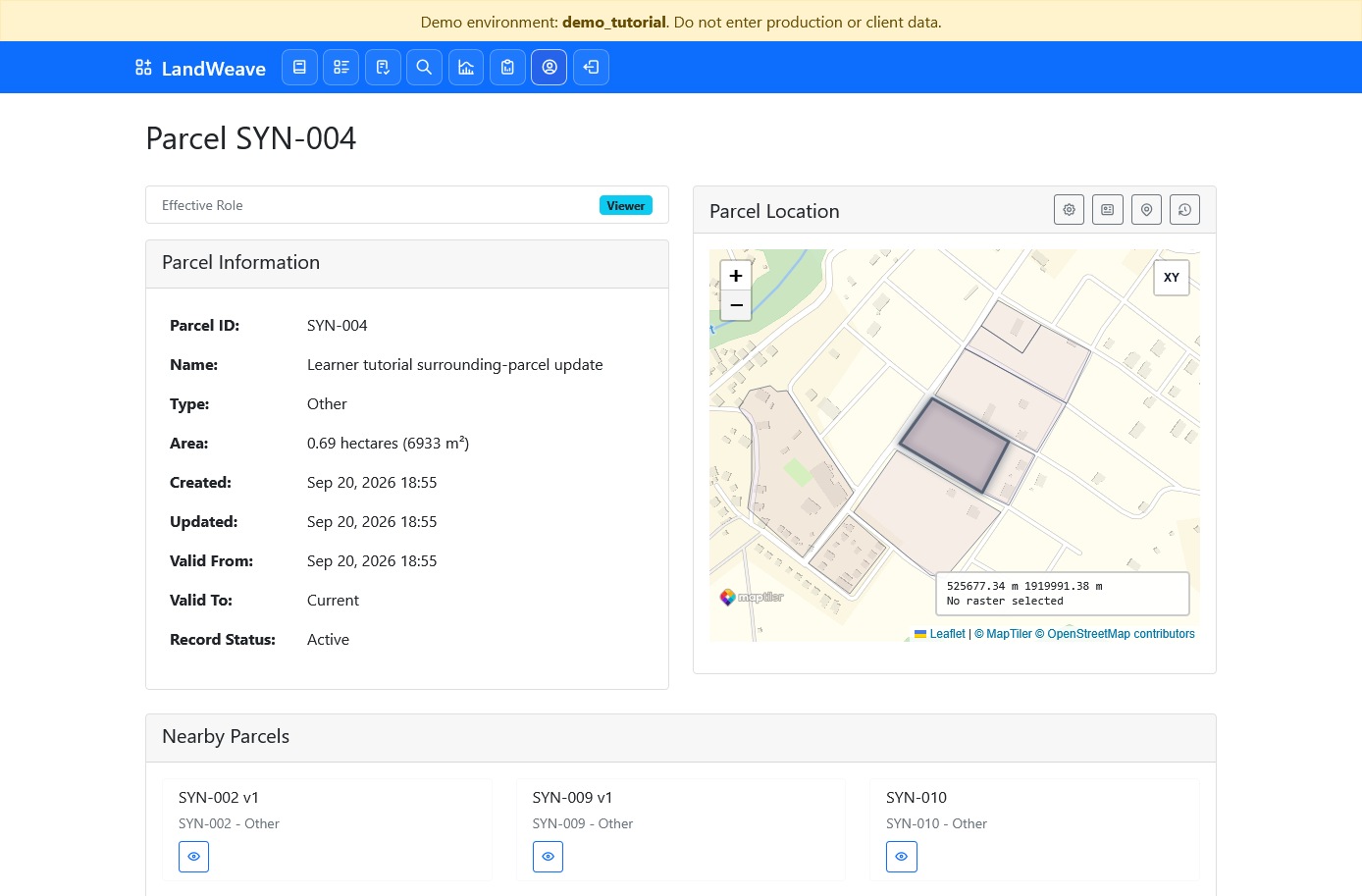This screenshot has height=896, width=1362.
Task: View nearby parcel SYN-002 v1 eye icon
Action: pos(193,857)
